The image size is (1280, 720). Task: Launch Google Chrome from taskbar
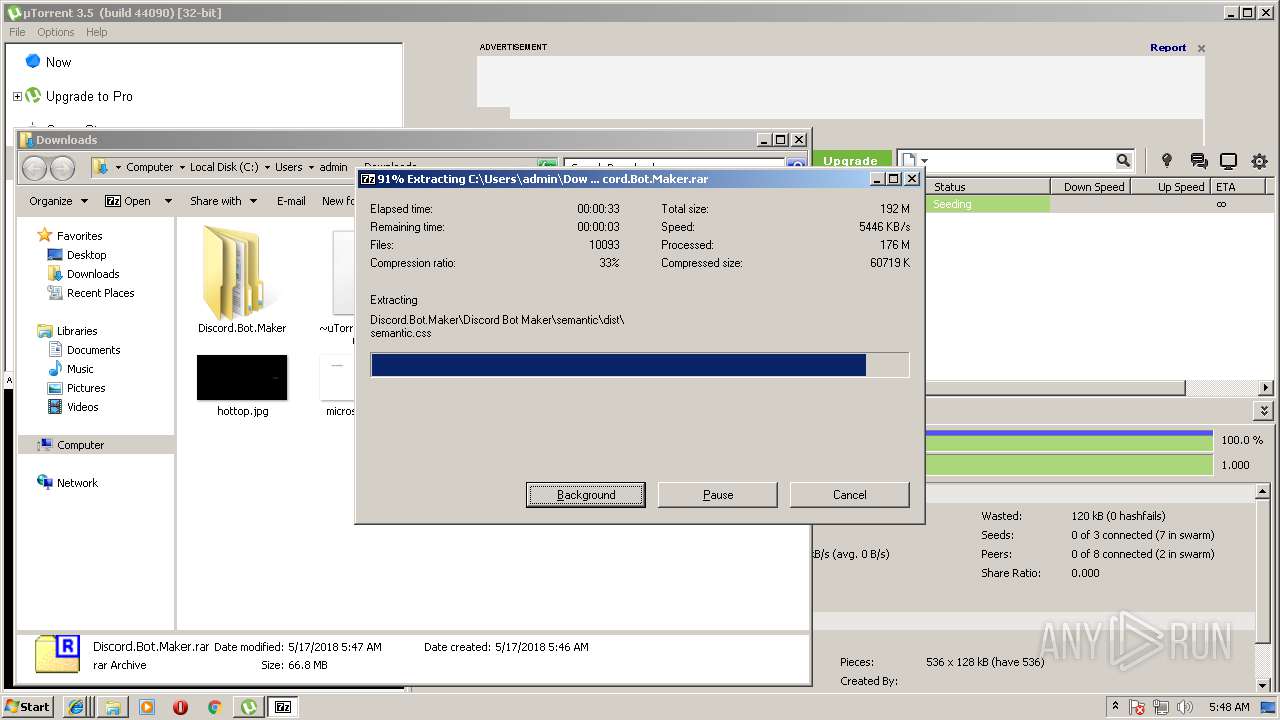(214, 707)
